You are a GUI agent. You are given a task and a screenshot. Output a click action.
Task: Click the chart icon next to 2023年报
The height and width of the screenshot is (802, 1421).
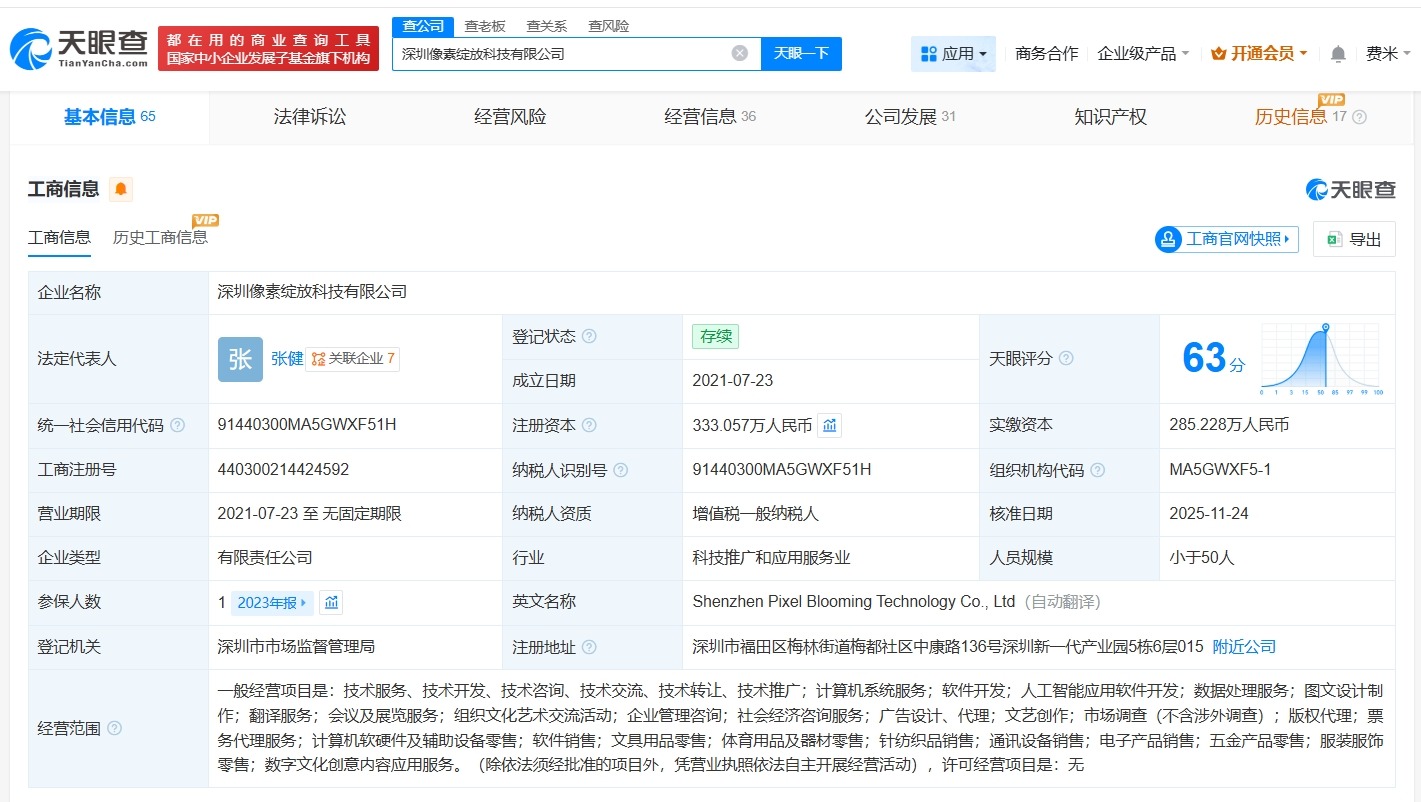pyautogui.click(x=330, y=602)
